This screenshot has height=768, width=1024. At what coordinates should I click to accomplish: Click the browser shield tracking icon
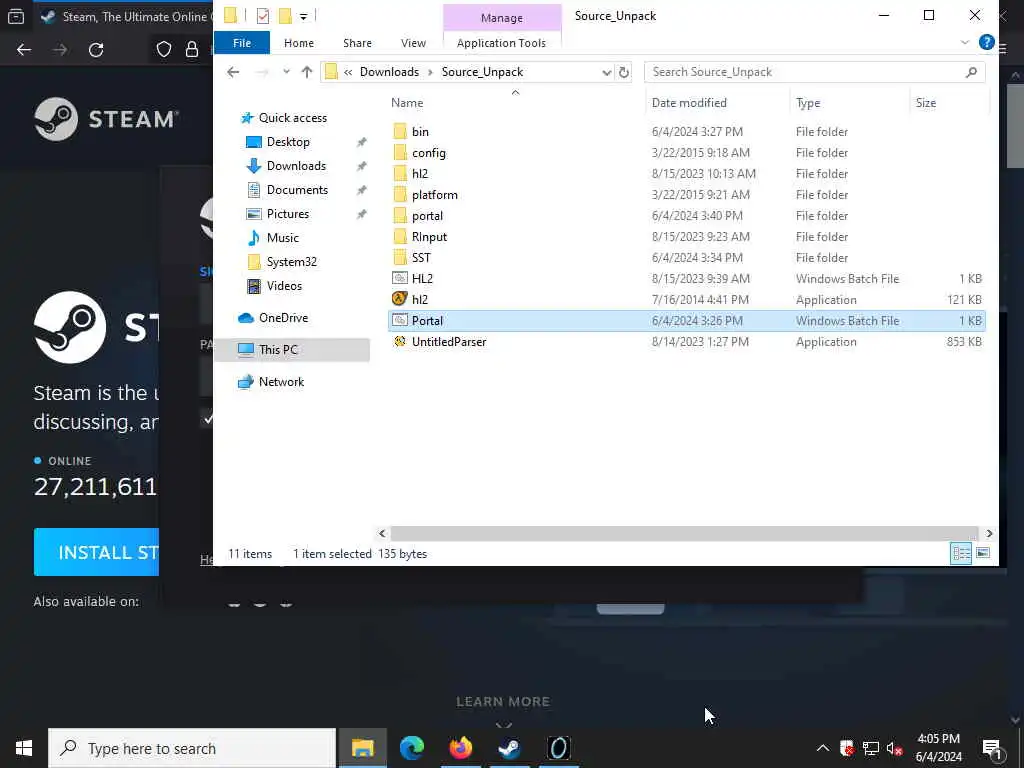pos(164,50)
